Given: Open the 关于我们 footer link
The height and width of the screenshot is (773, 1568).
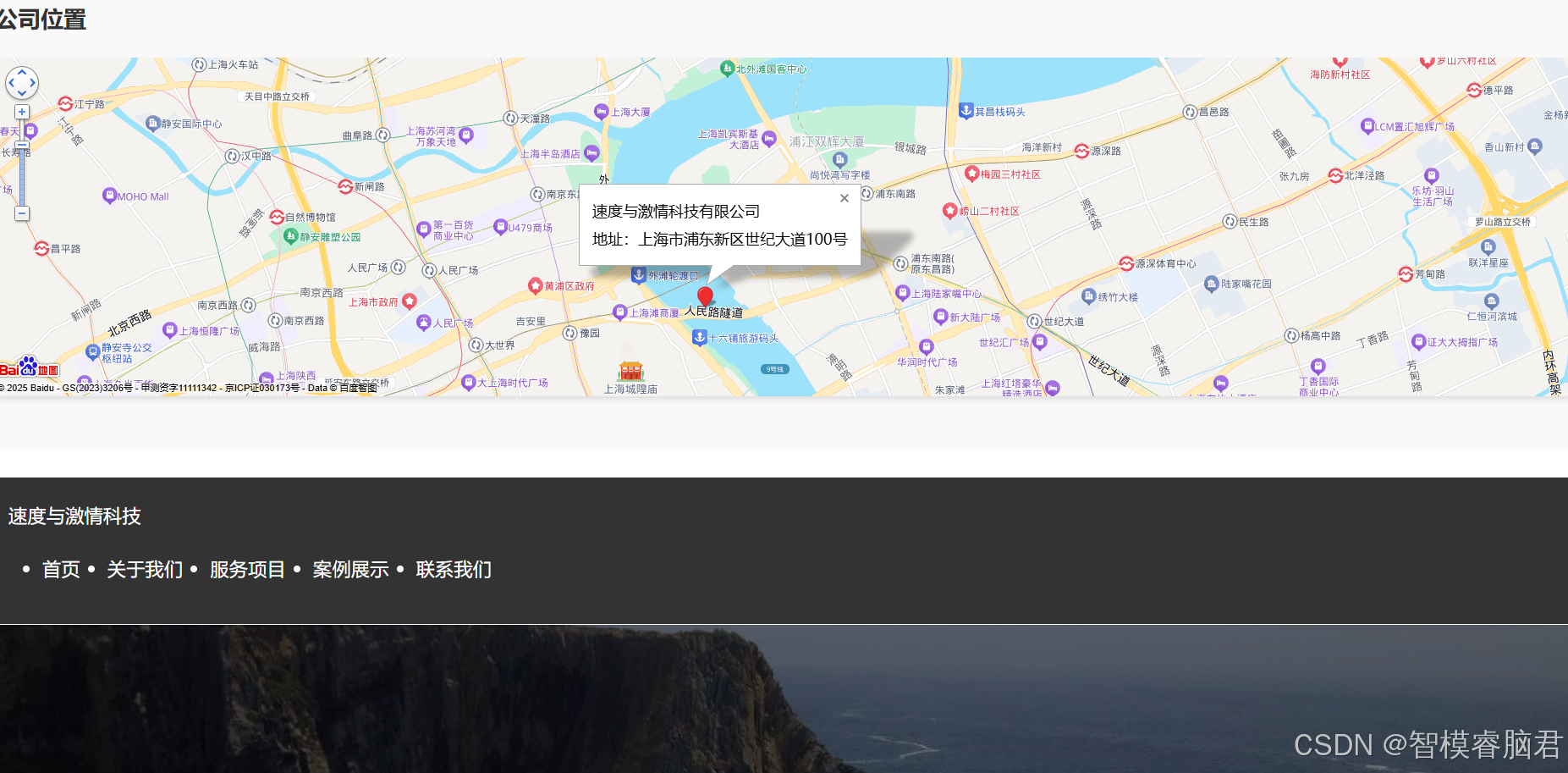Looking at the screenshot, I should coord(145,570).
